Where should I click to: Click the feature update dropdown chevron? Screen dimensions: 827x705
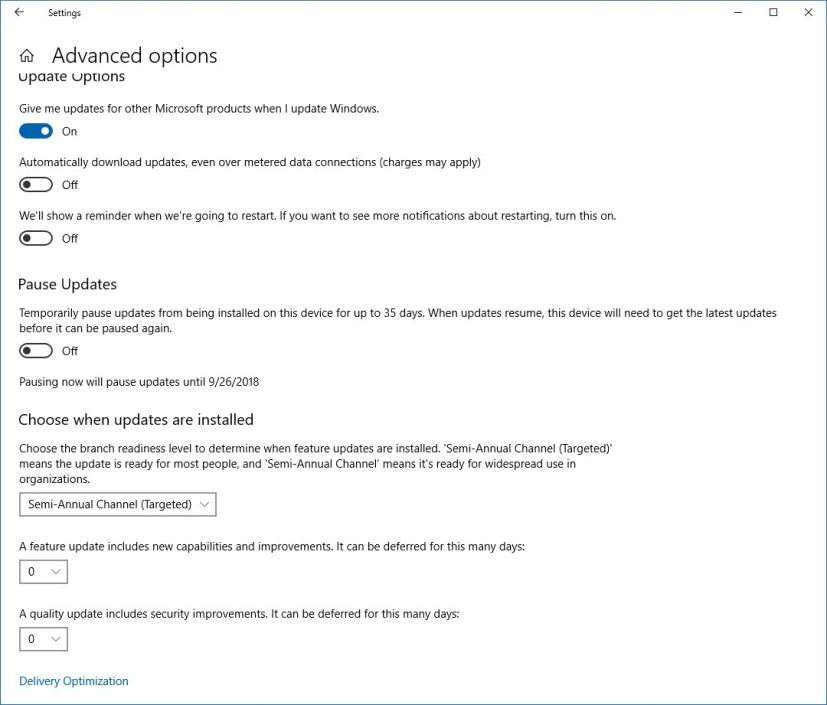(x=57, y=571)
